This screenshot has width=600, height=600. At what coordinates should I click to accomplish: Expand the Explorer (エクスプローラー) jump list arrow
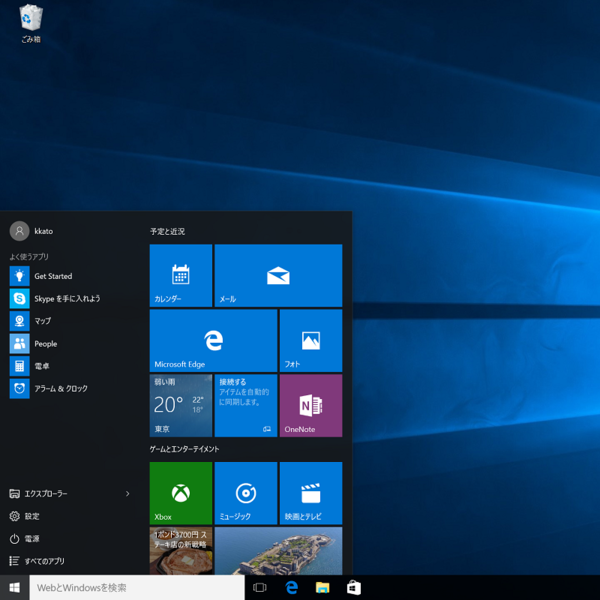click(128, 494)
